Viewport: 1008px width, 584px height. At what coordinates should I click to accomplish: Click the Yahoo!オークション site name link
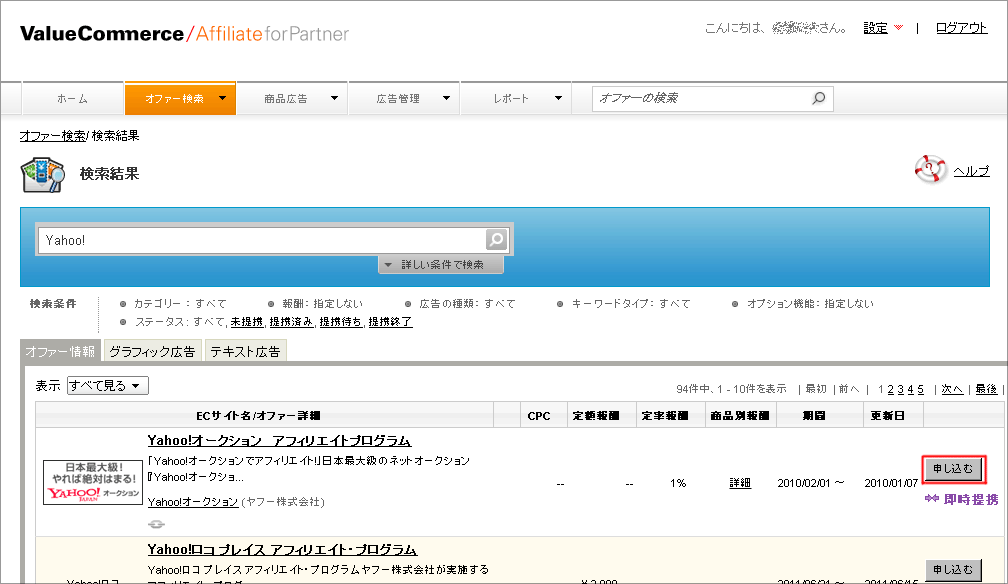[x=193, y=502]
